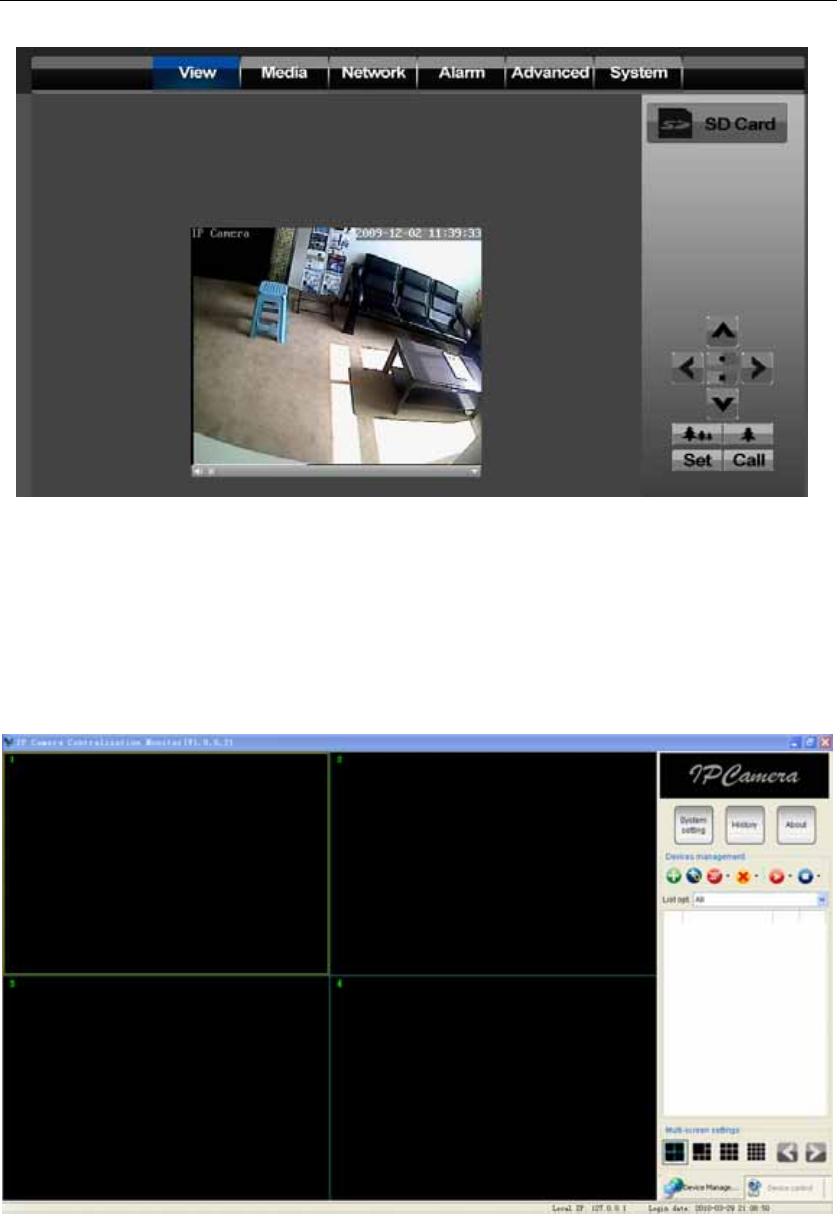Open the About button
Screen dimensions: 837x1214
pos(796,825)
